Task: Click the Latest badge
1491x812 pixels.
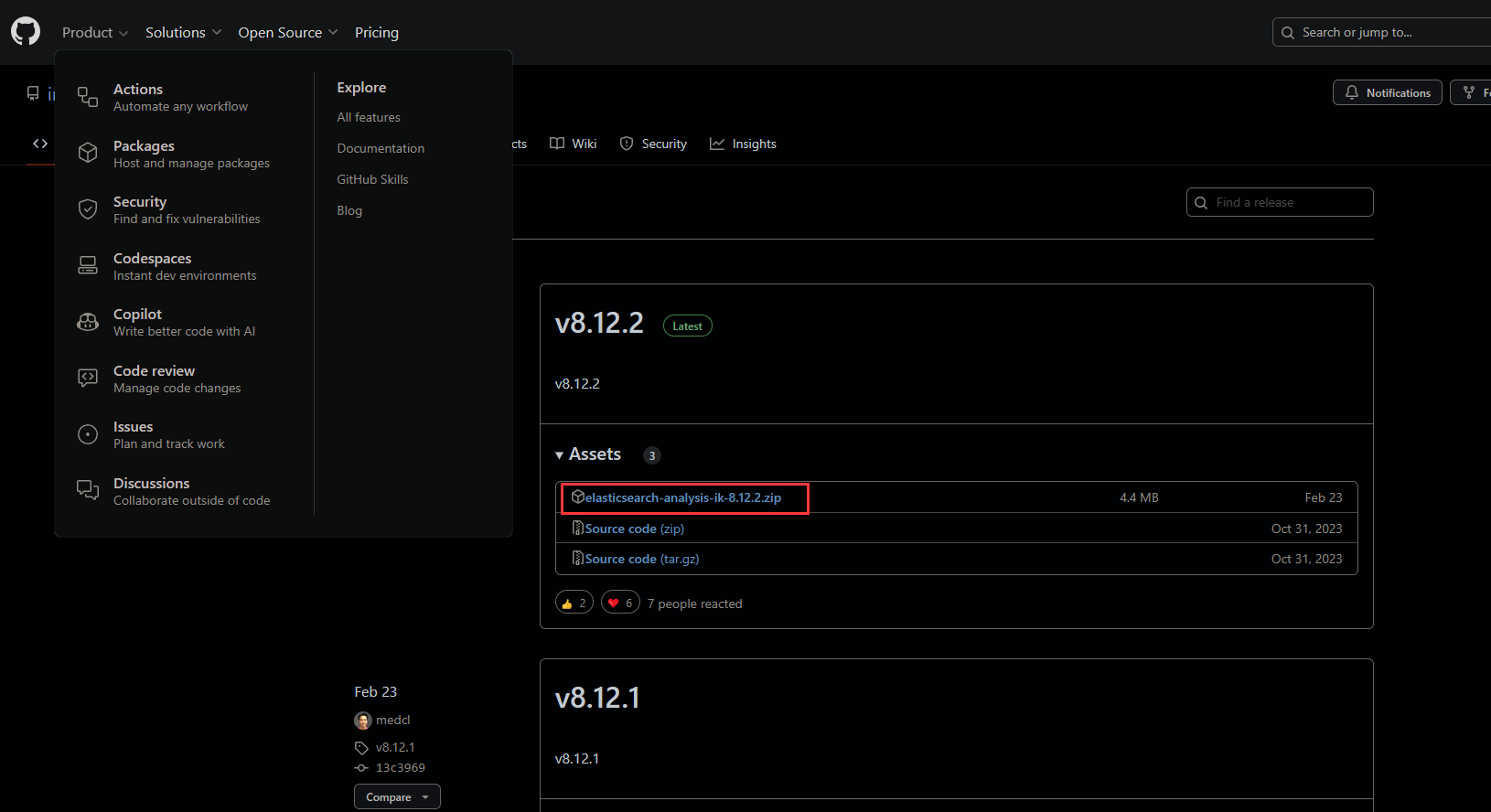Action: point(687,326)
